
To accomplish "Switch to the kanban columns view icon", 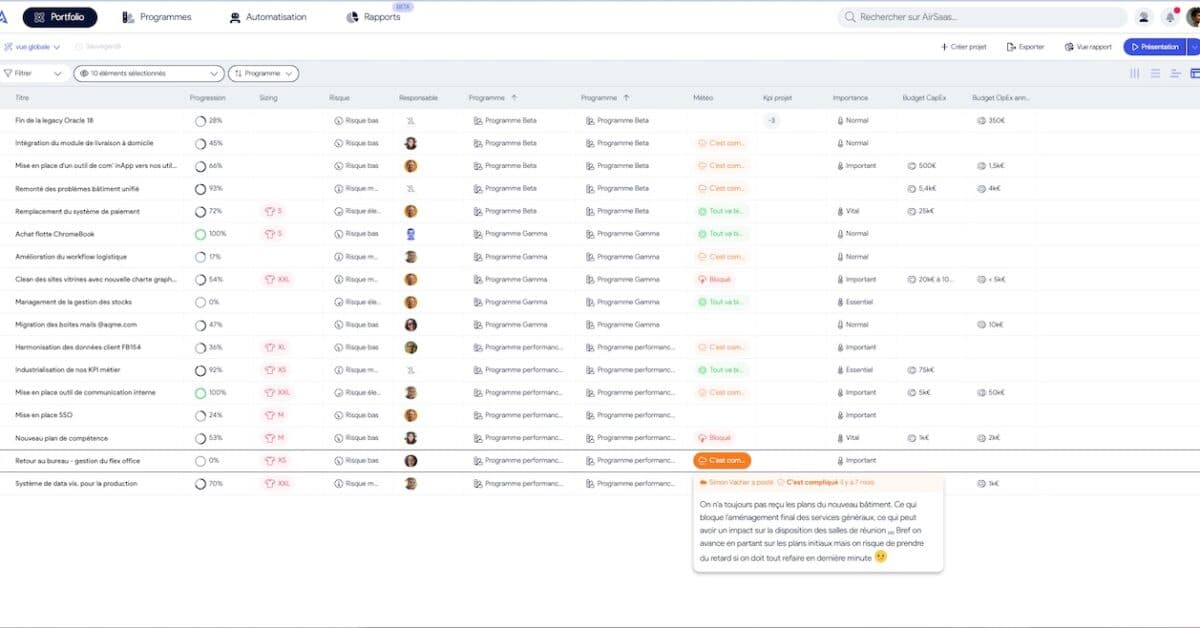I will point(1135,73).
